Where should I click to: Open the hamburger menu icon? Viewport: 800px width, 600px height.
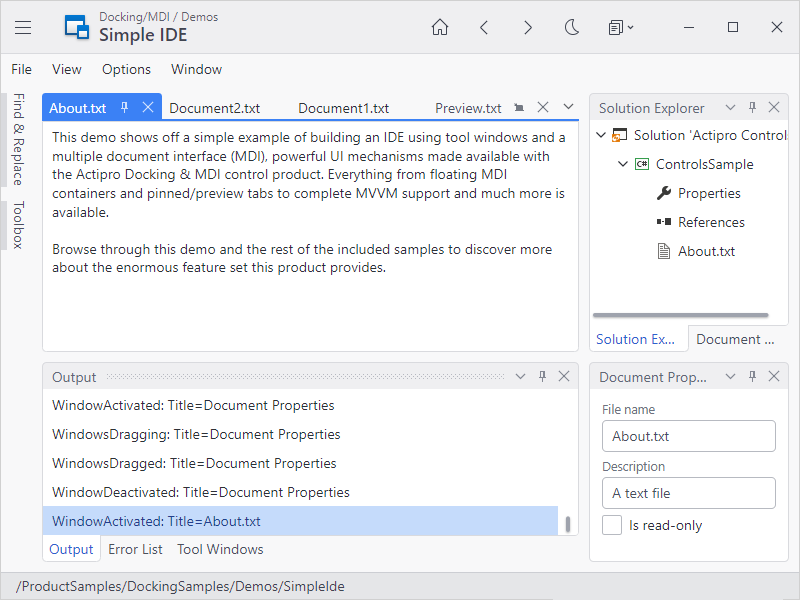coord(22,27)
